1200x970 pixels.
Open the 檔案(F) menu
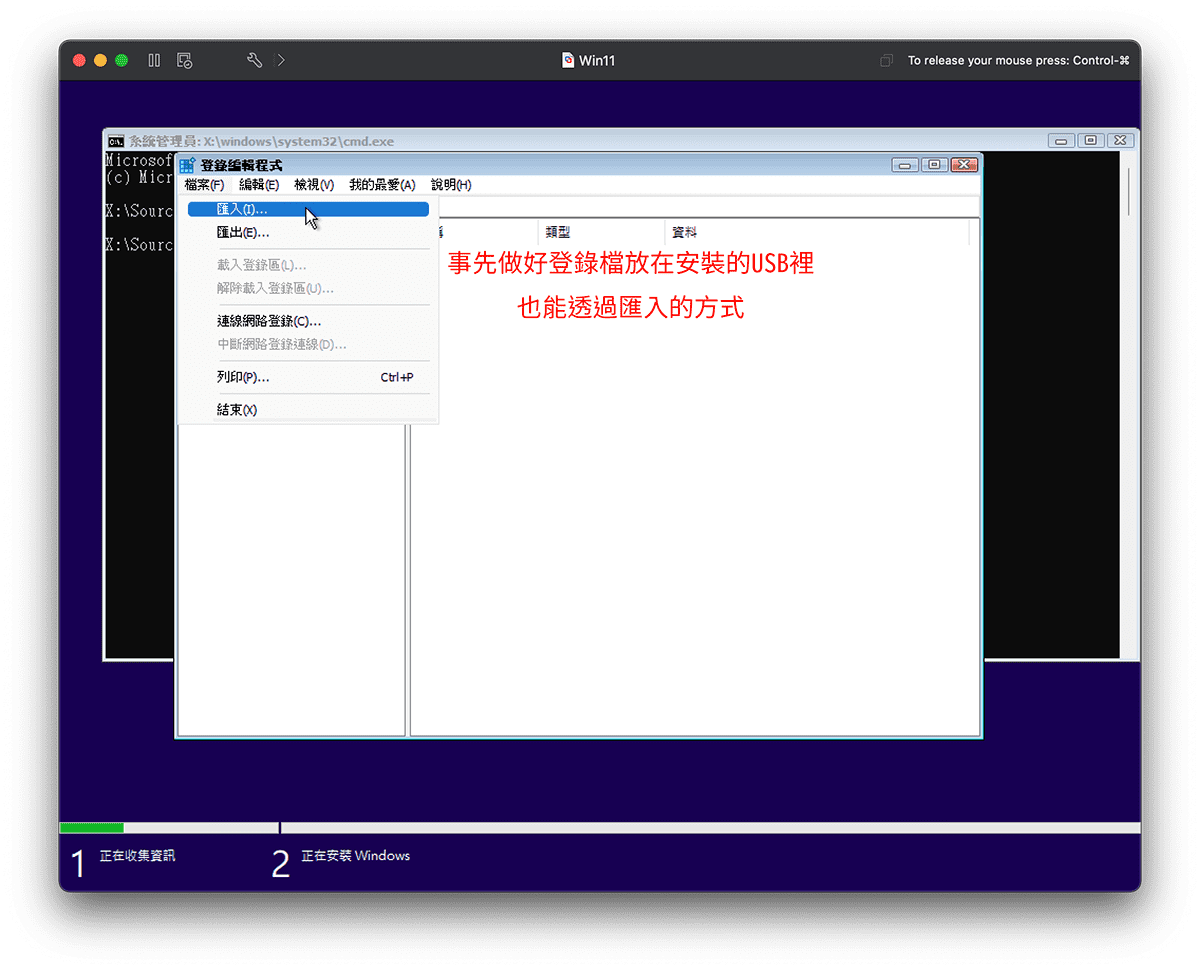[x=204, y=184]
